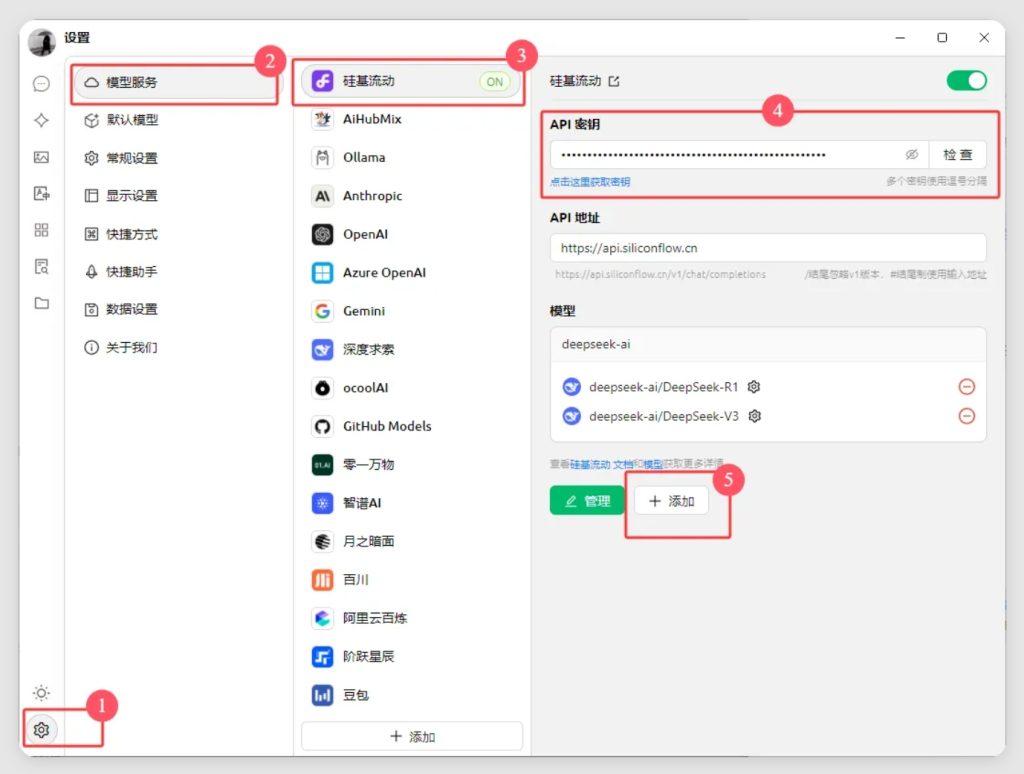Open 显示设置 section
1024x774 pixels.
coord(175,196)
